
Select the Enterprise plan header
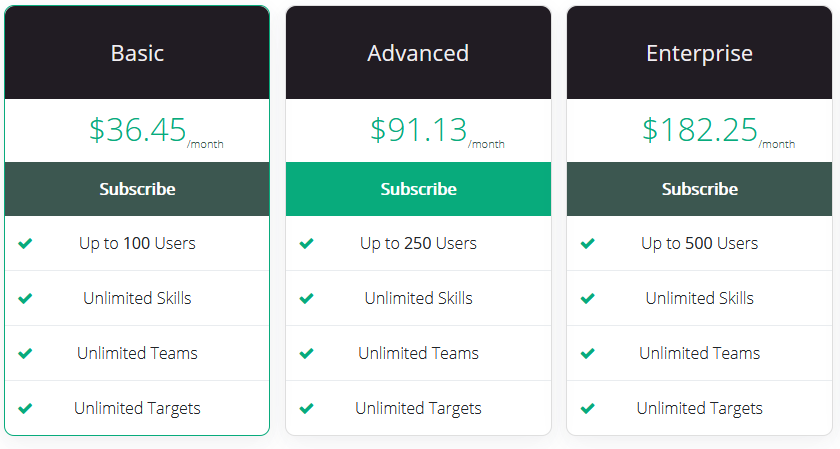point(700,53)
